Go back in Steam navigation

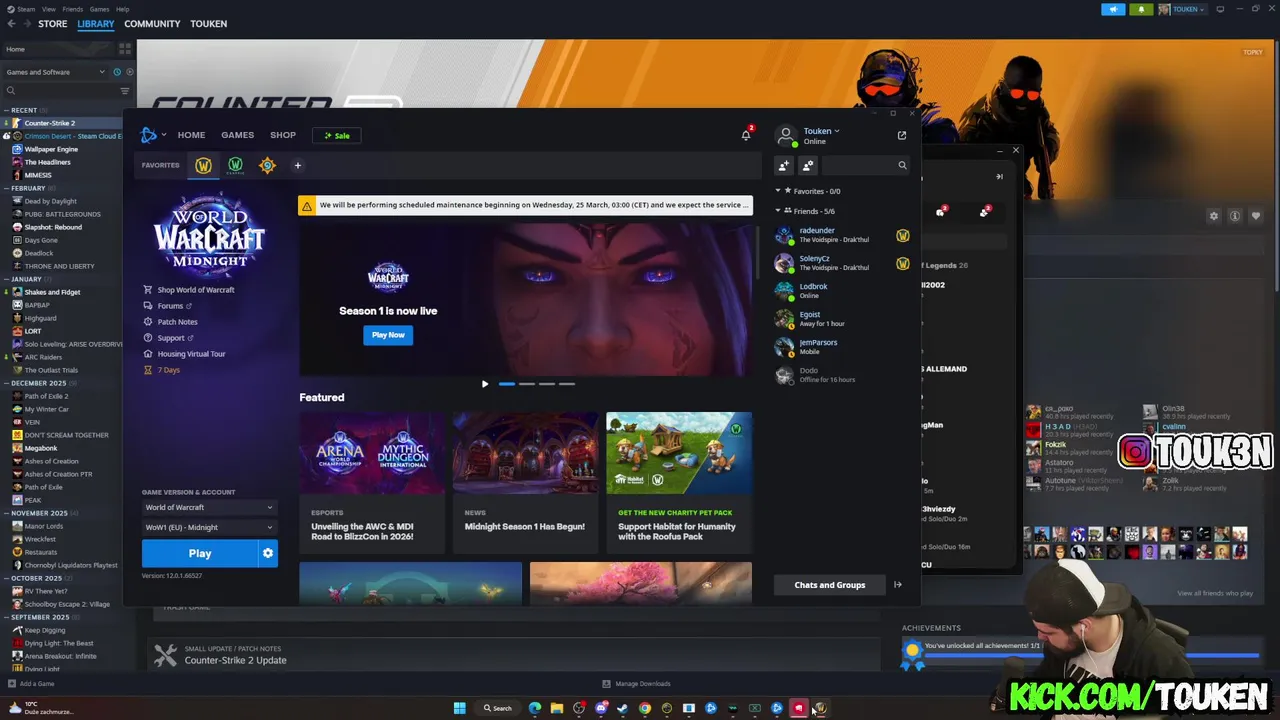[x=12, y=24]
